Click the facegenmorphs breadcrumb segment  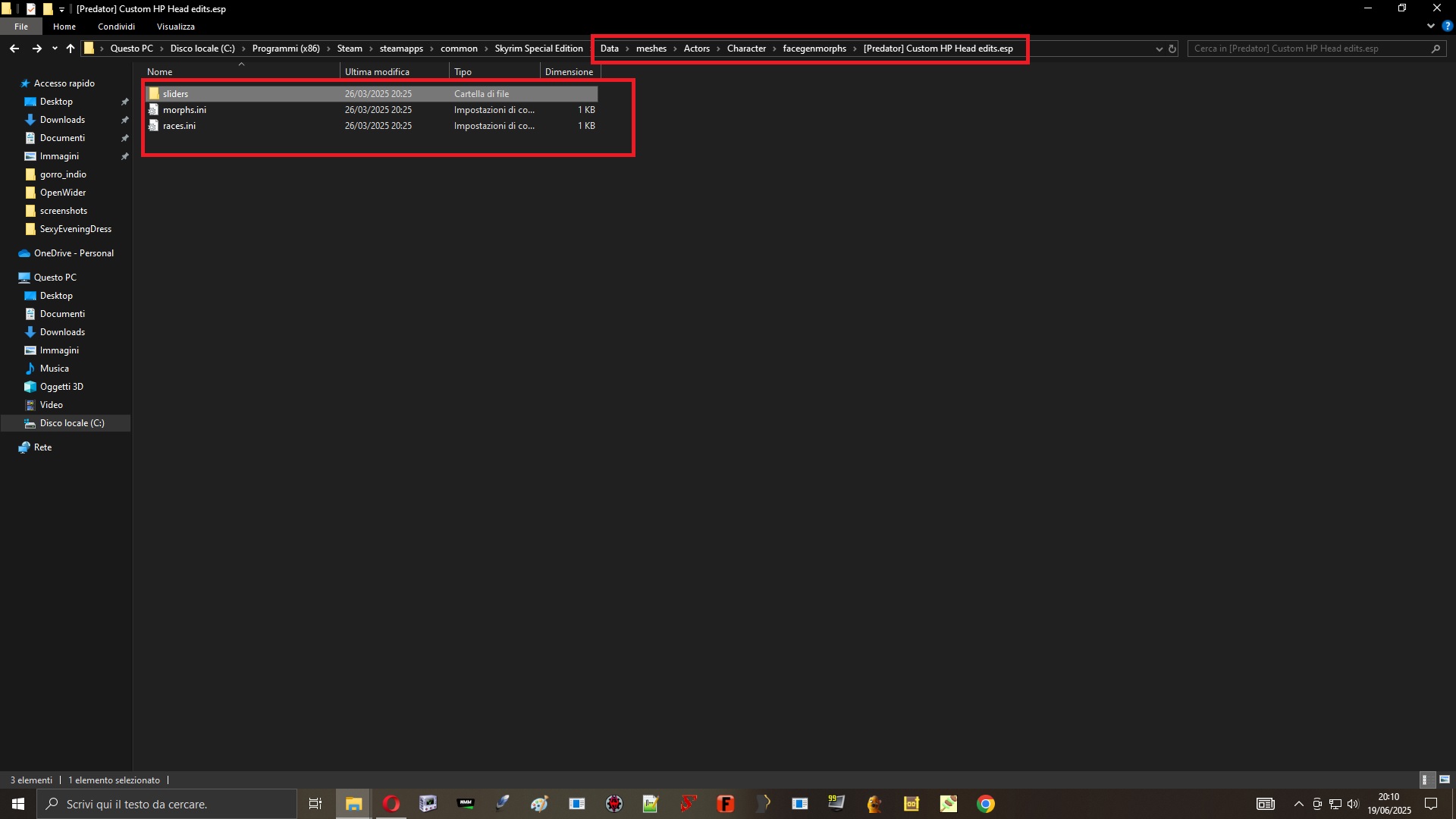814,49
